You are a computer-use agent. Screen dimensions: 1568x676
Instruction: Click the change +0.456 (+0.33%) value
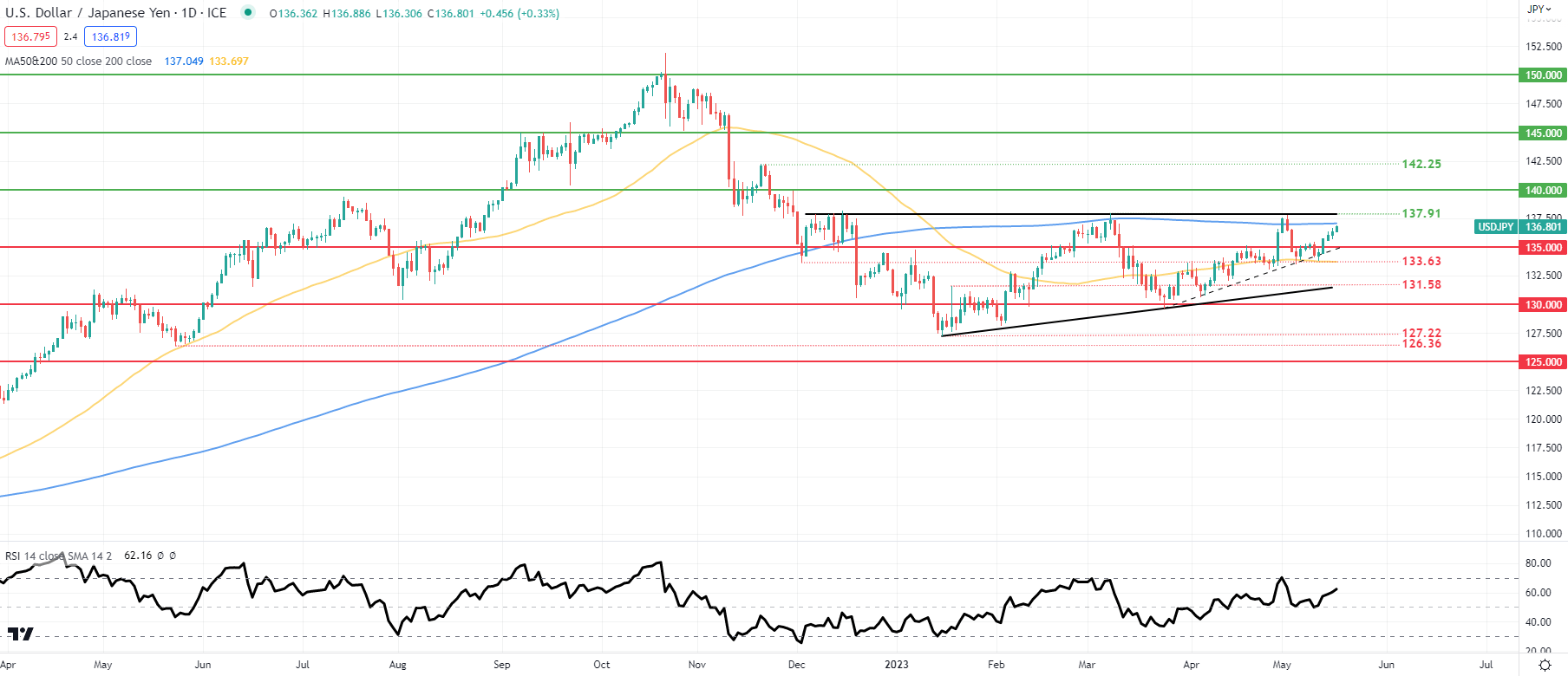[x=519, y=14]
